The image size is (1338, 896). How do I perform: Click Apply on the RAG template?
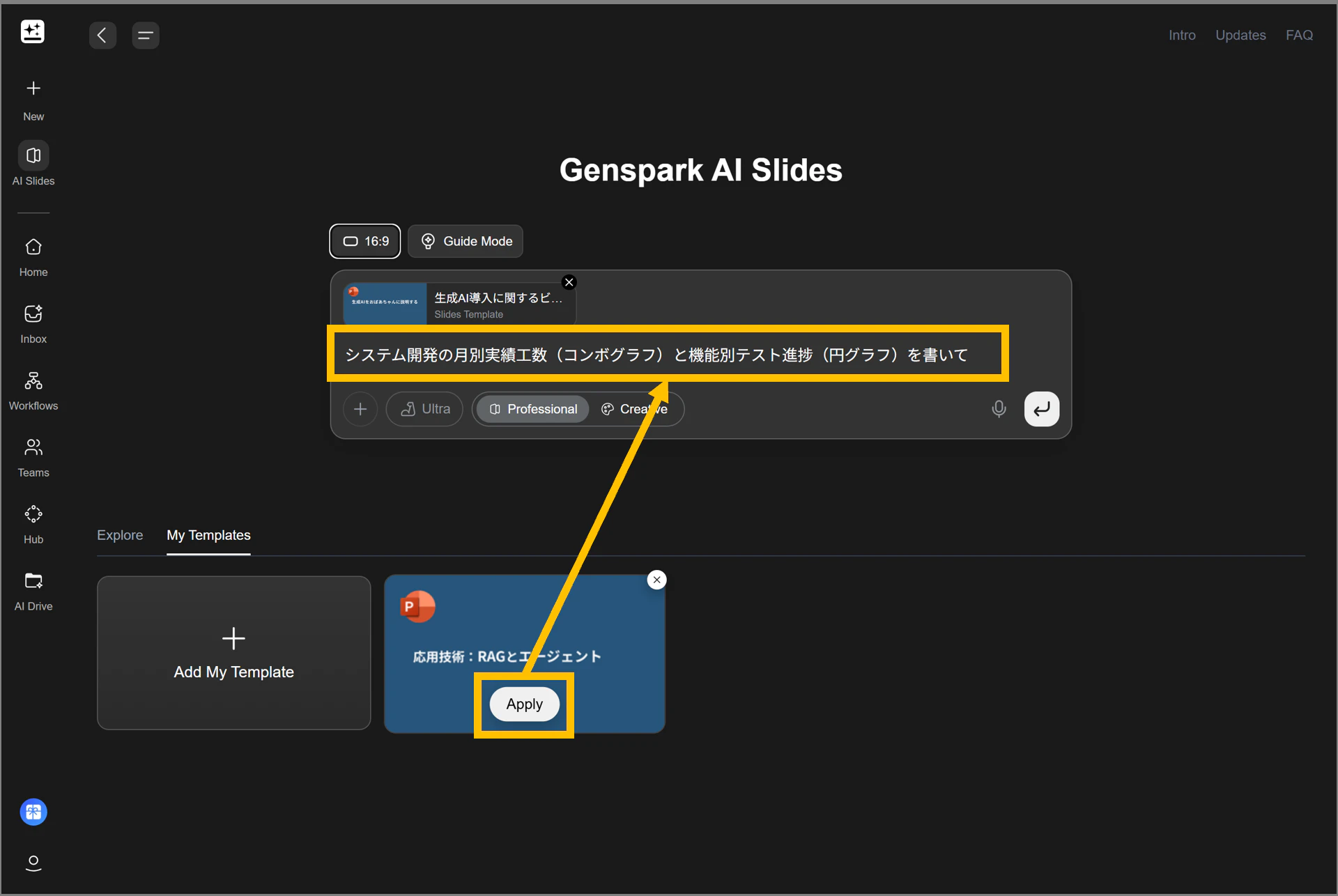click(524, 704)
